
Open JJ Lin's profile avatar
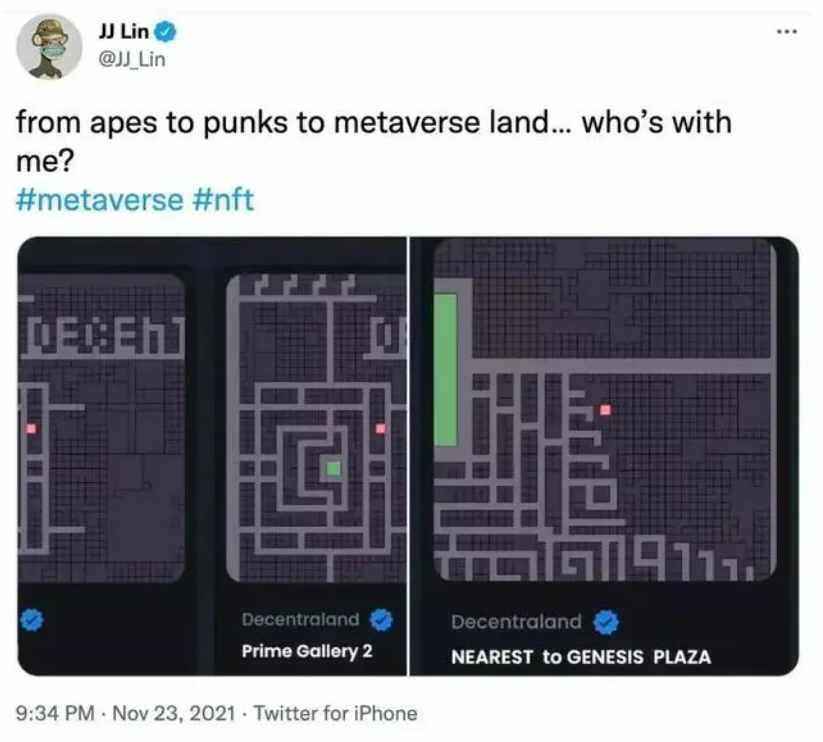click(49, 47)
